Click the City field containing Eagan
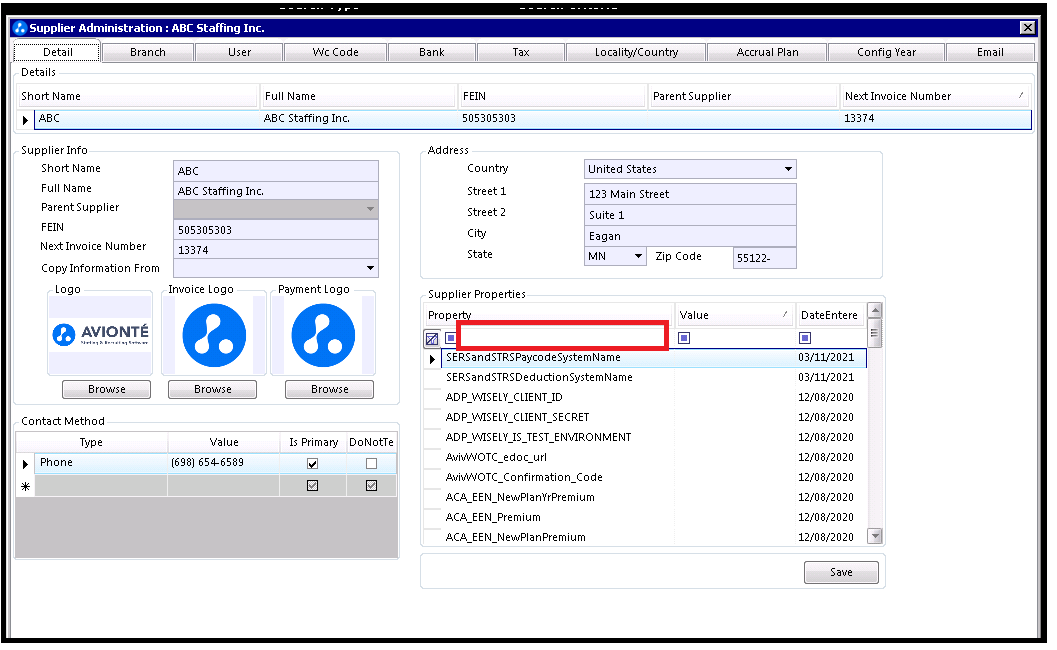This screenshot has width=1057, height=650. 690,236
